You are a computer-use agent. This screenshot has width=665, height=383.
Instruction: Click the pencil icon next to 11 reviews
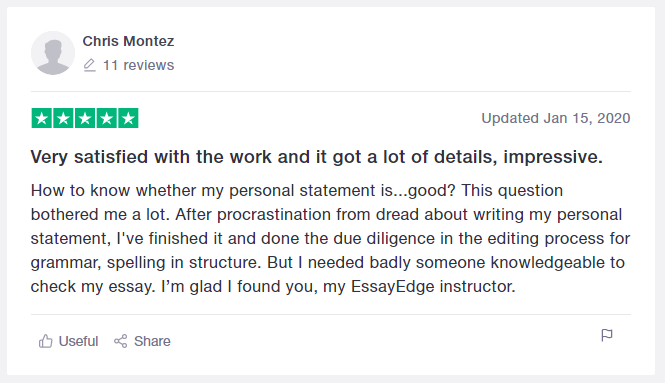click(89, 65)
